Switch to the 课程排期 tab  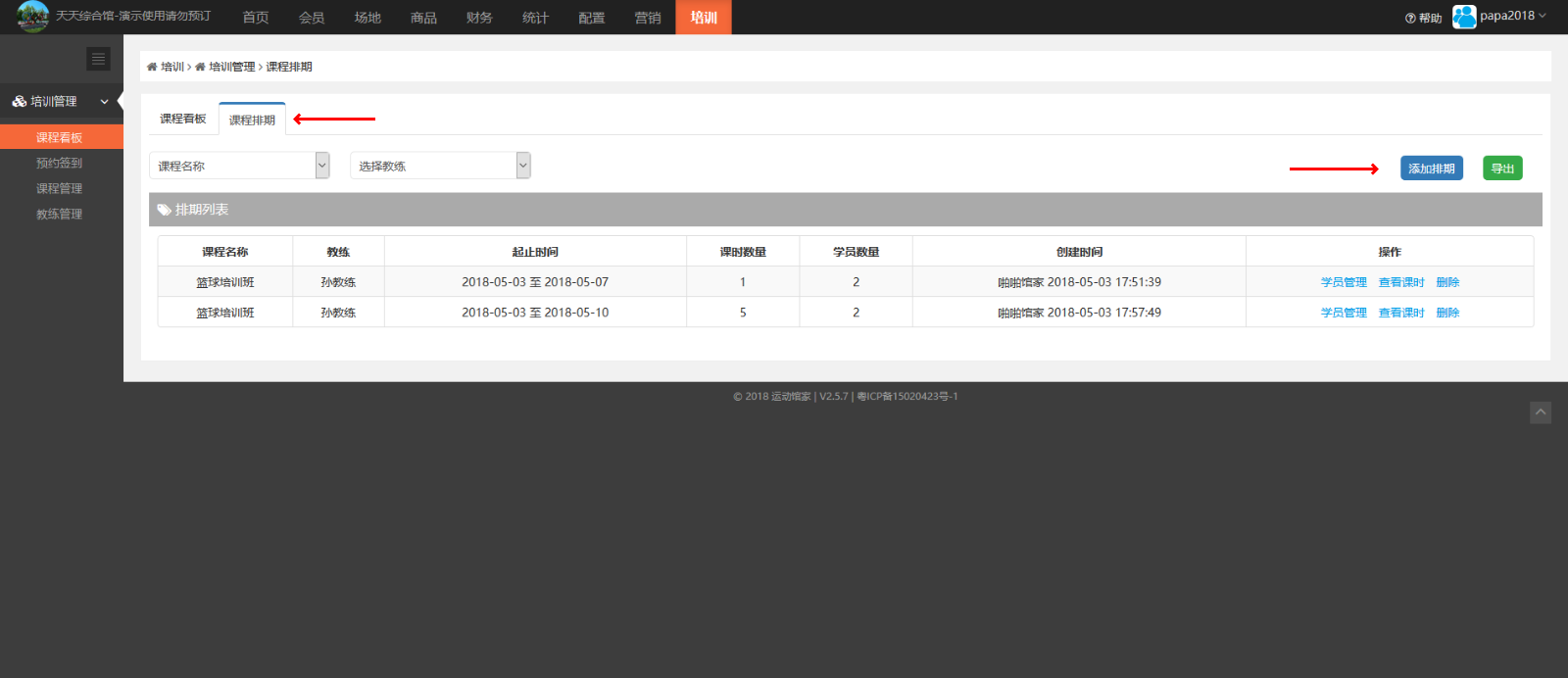252,120
